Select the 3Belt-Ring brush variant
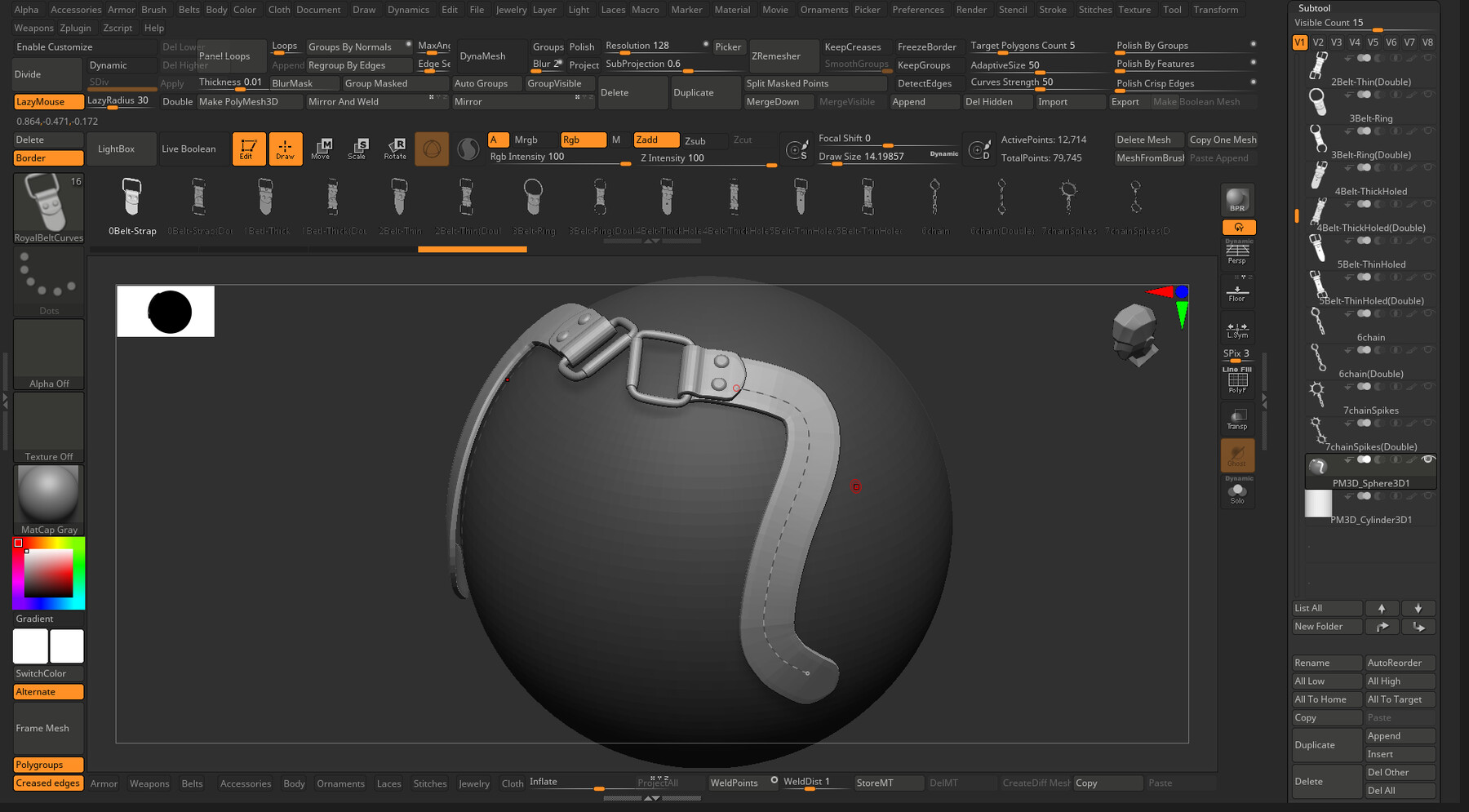 pyautogui.click(x=534, y=207)
